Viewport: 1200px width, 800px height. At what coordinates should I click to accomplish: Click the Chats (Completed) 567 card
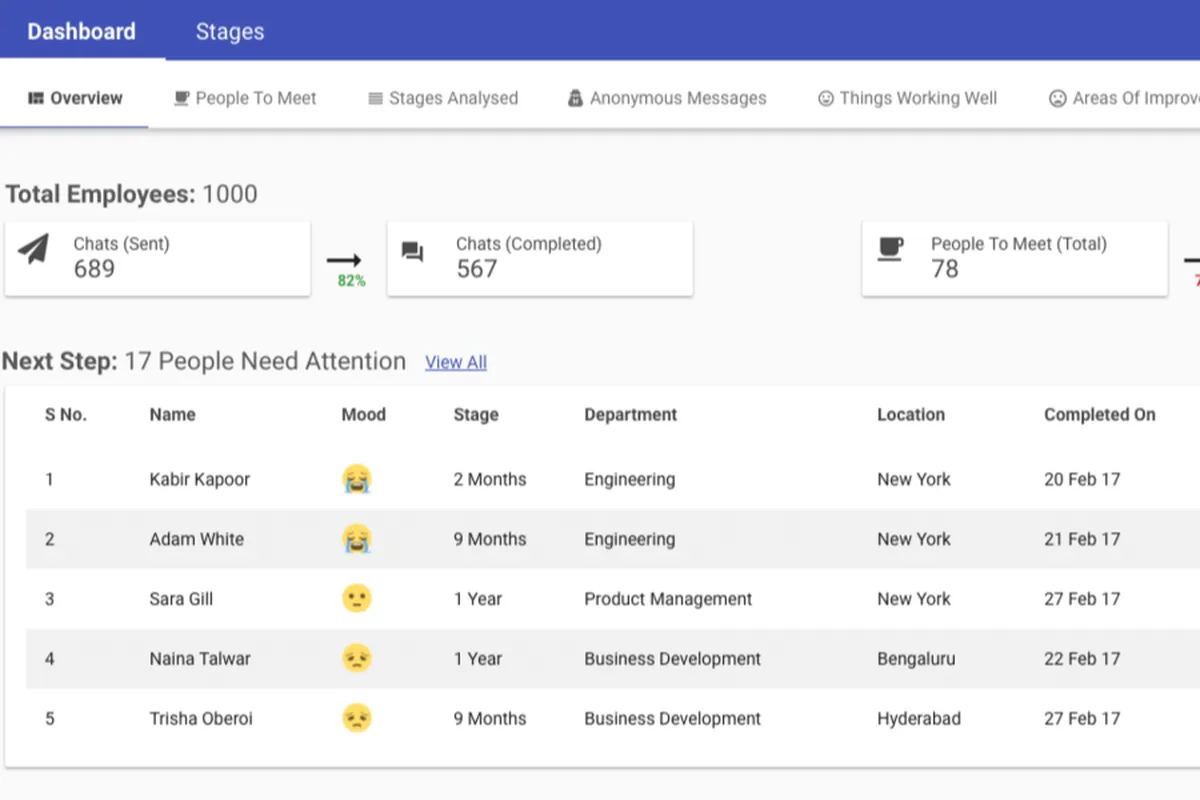pyautogui.click(x=540, y=258)
